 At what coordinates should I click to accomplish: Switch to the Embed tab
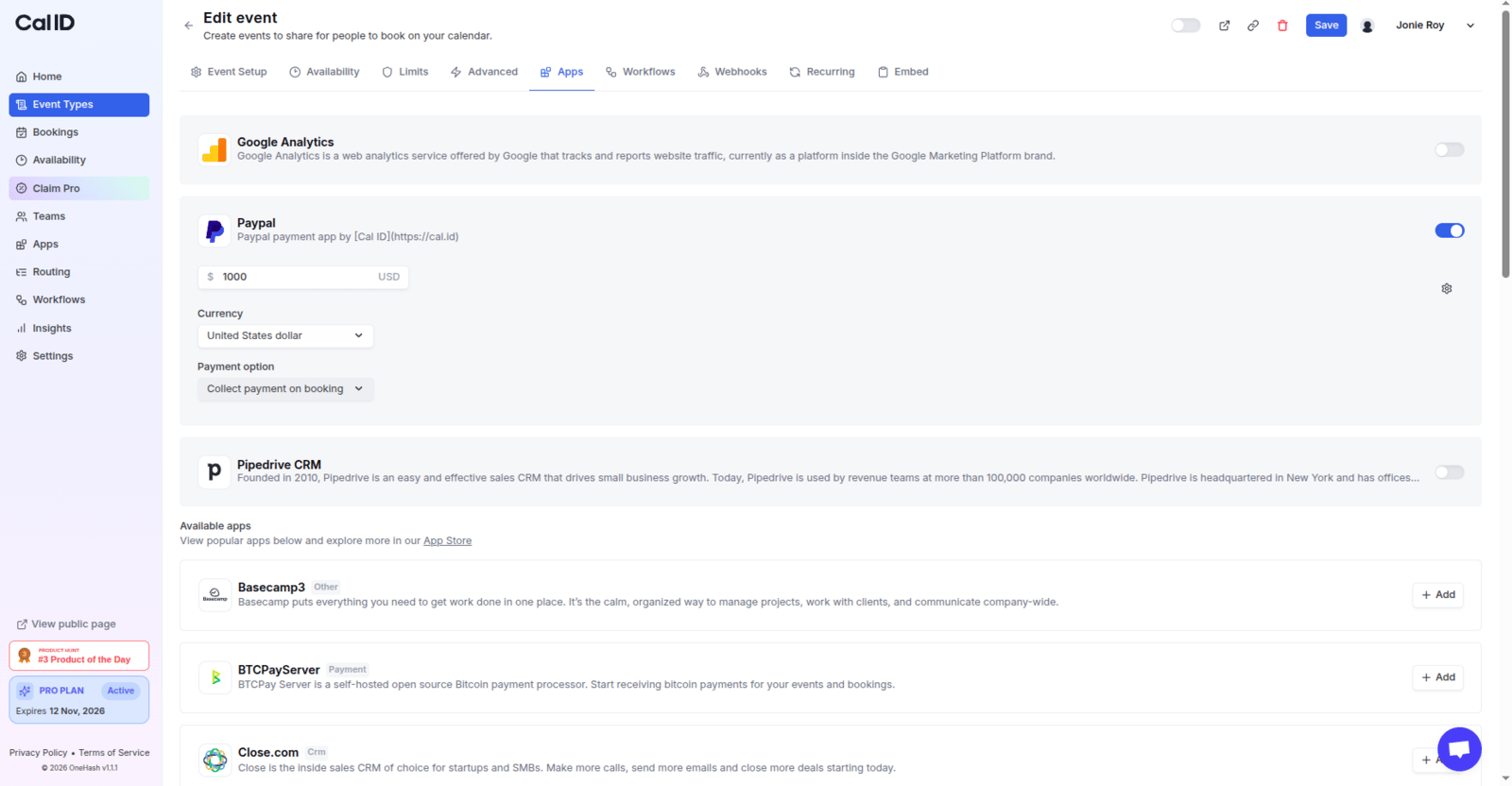tap(903, 72)
